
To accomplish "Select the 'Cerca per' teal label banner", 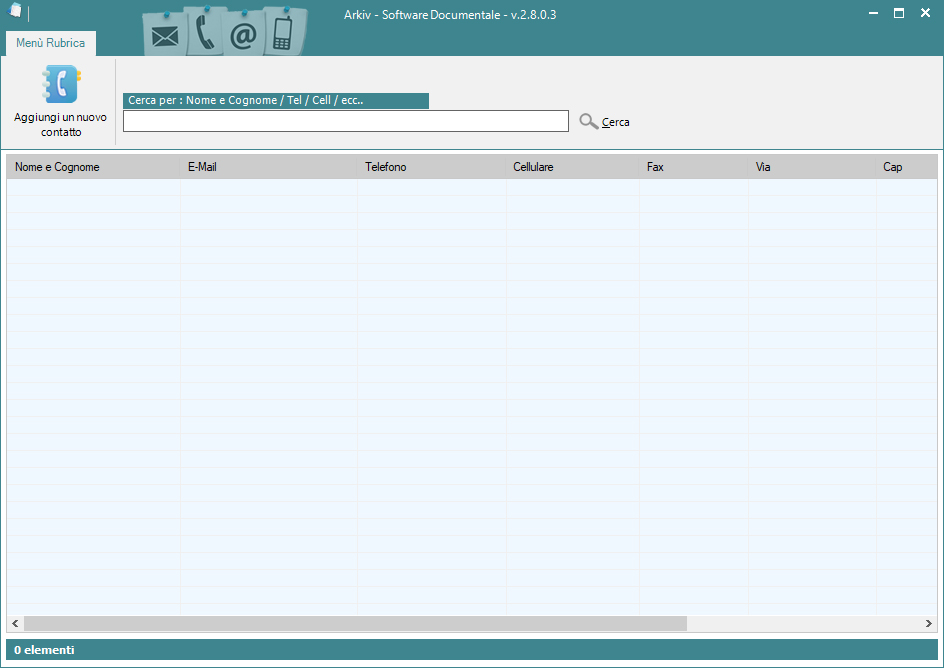I will (276, 100).
